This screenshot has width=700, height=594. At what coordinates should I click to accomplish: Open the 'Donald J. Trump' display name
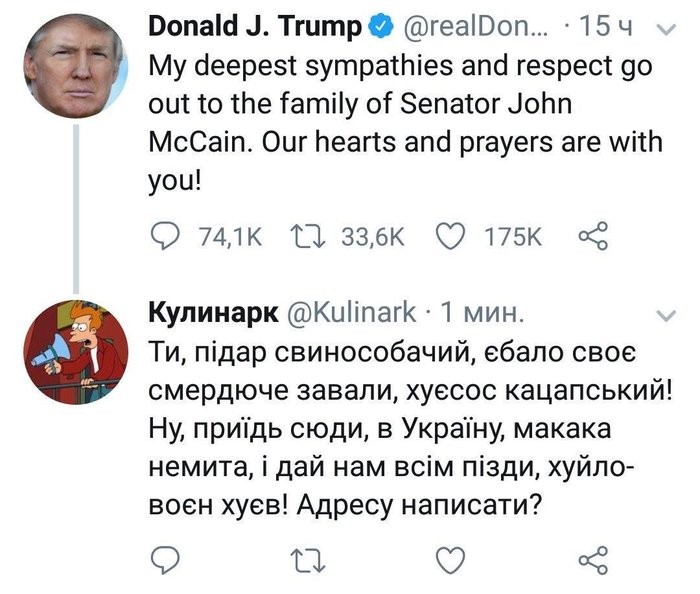click(254, 28)
